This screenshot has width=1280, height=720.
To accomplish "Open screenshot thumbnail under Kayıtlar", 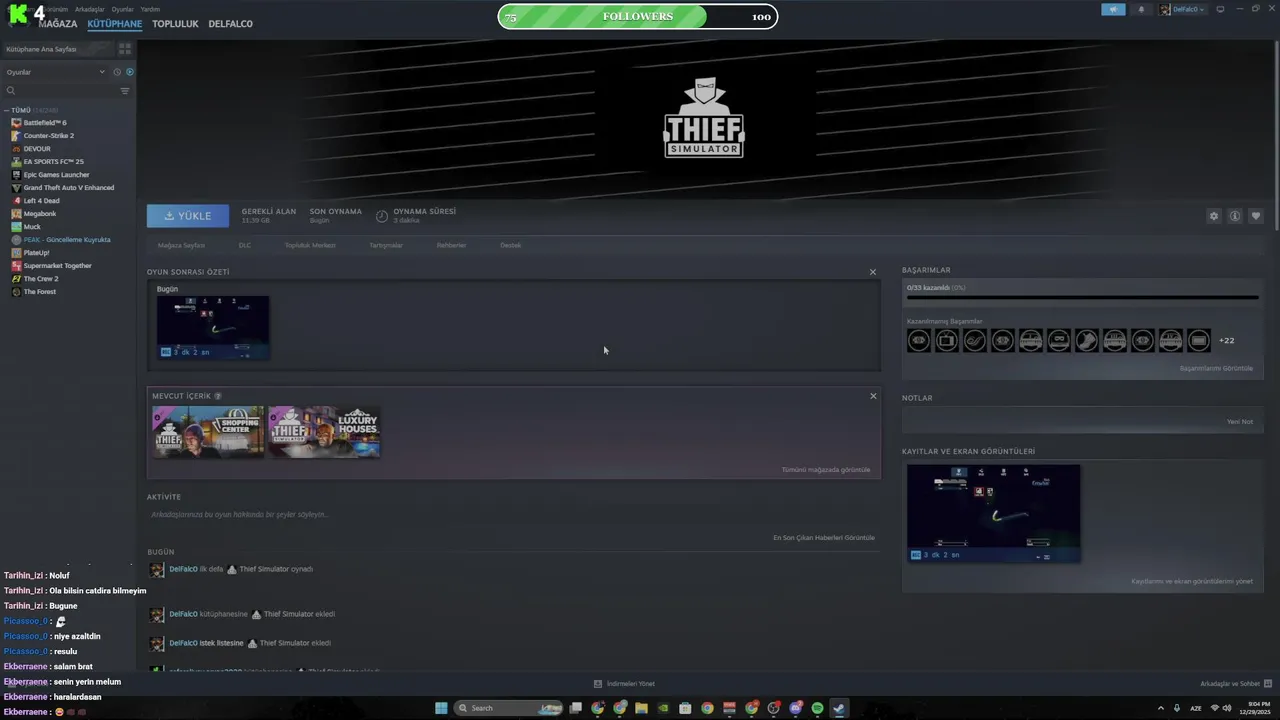I will [x=993, y=513].
